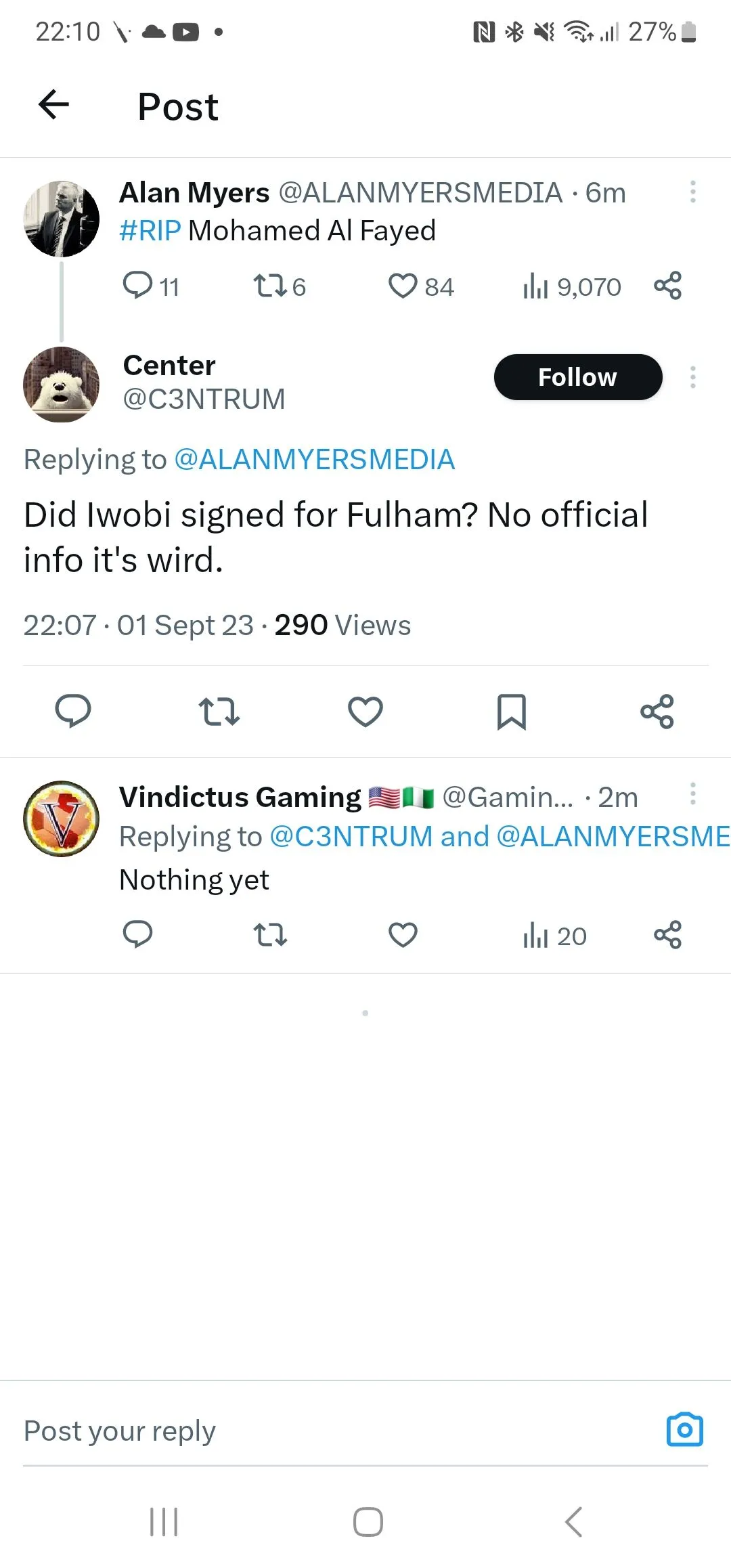Bookmark Center's post
731x1568 pixels.
pos(511,712)
